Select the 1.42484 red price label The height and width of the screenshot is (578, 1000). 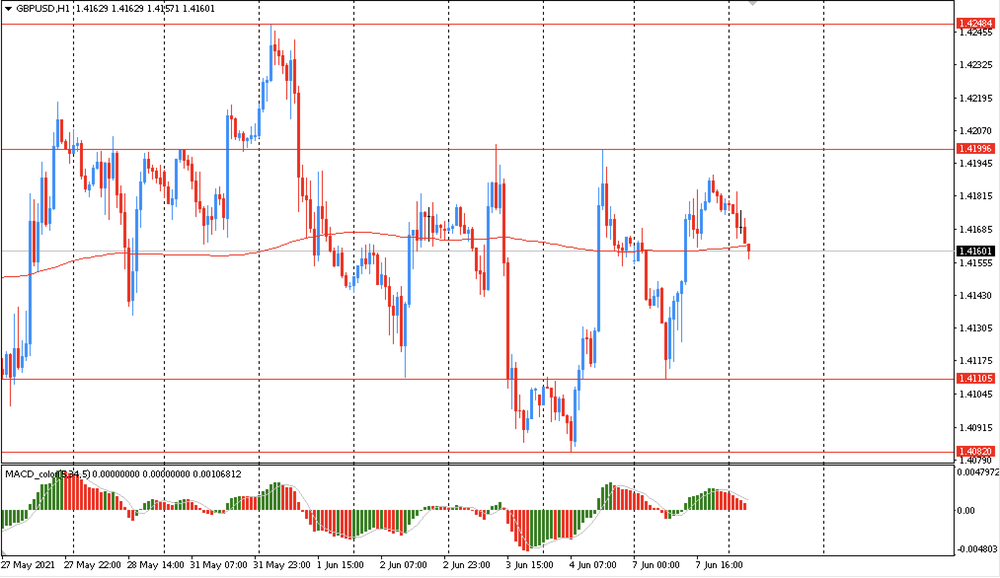coord(974,23)
